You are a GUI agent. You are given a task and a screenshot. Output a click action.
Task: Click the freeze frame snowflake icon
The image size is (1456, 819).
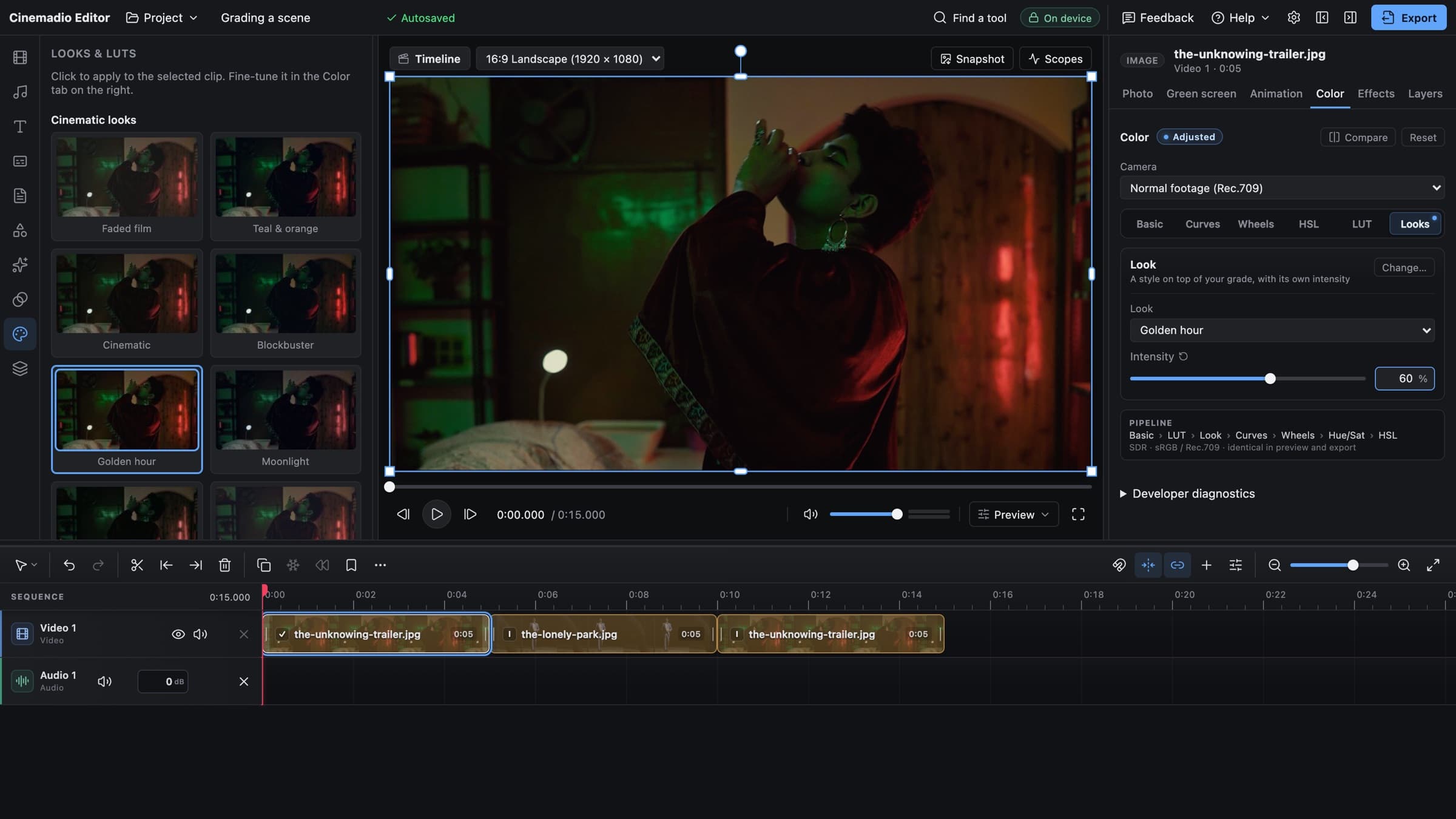(293, 565)
